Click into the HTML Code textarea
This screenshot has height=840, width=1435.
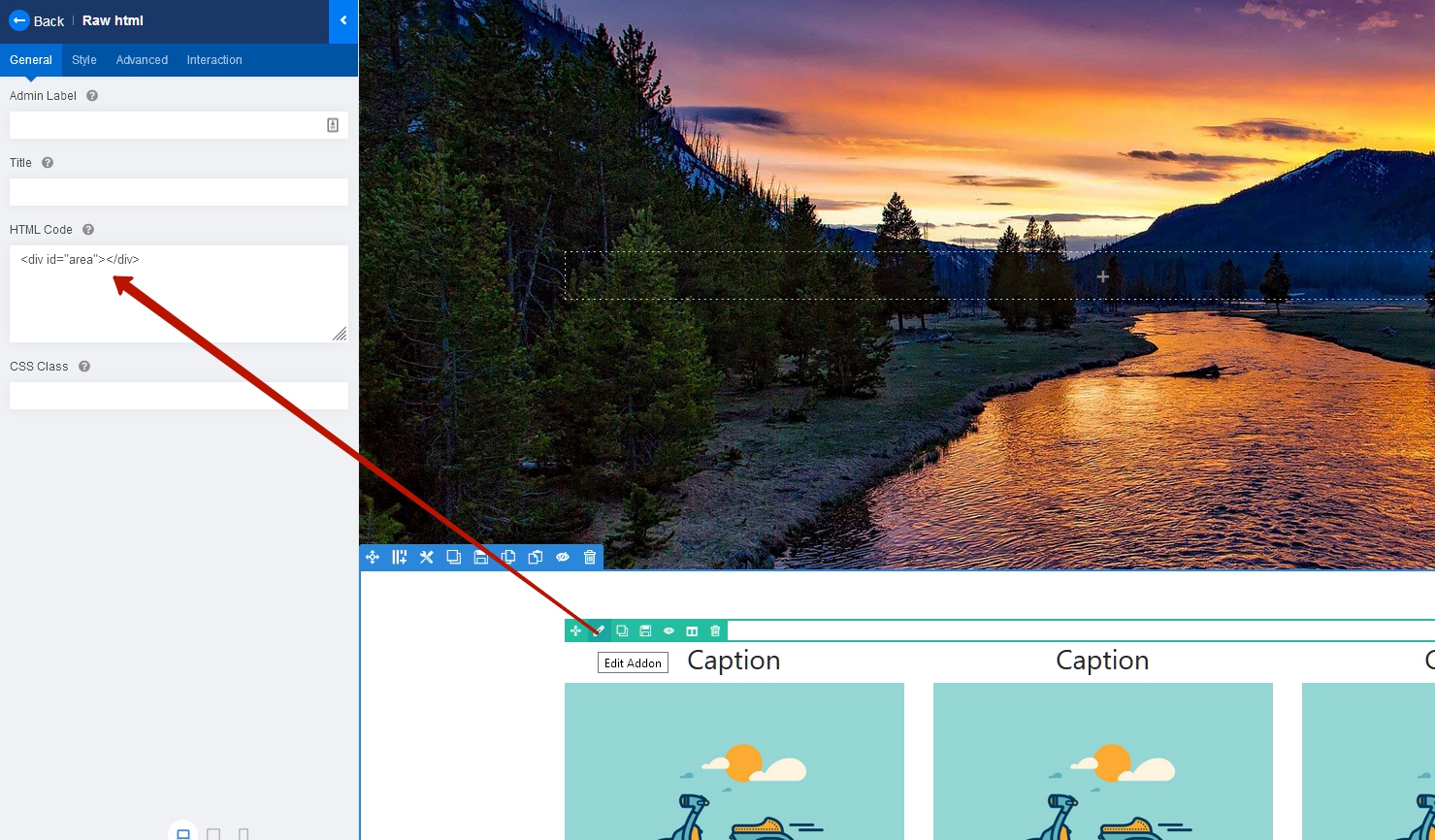179,294
